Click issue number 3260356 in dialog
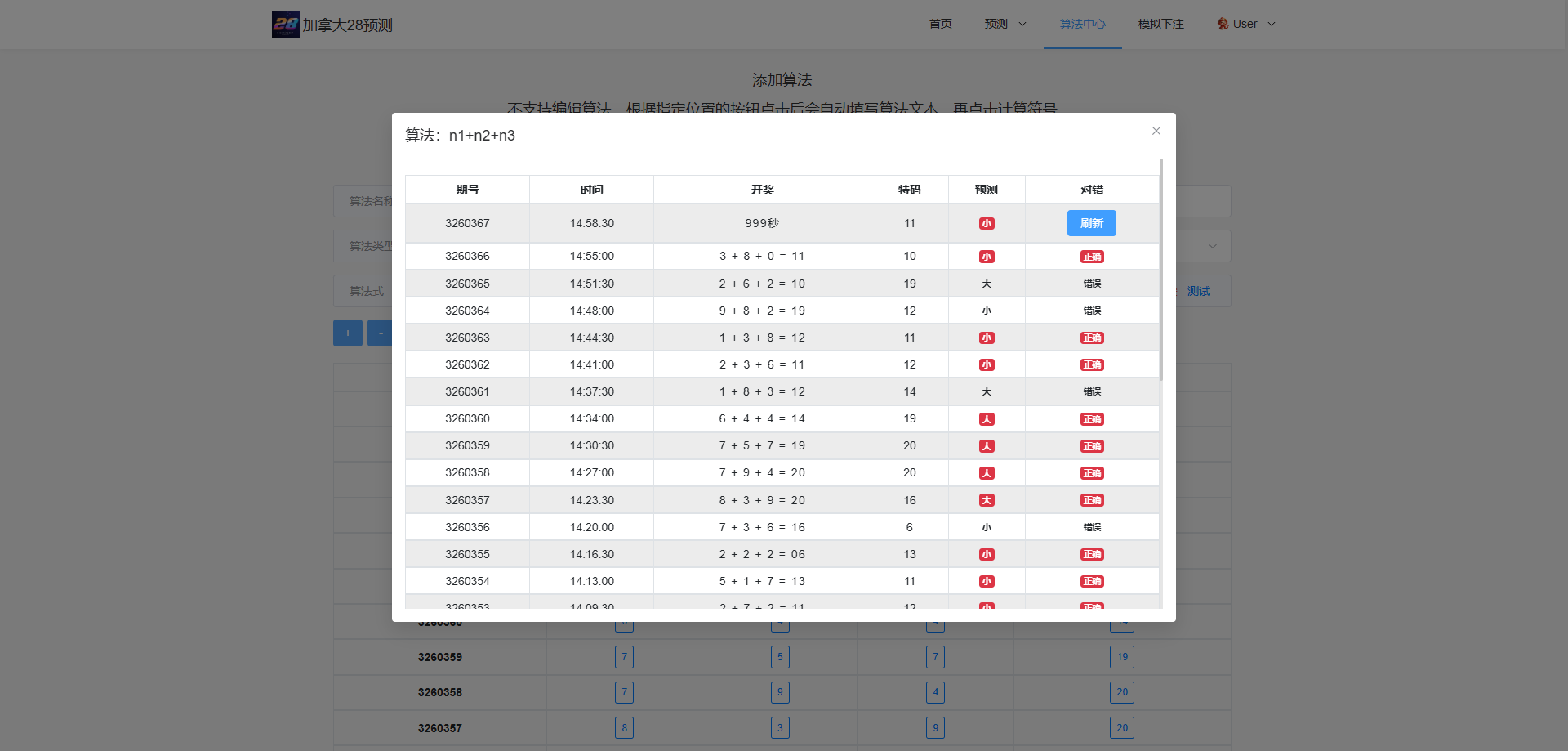Viewport: 1568px width, 751px height. tap(467, 527)
